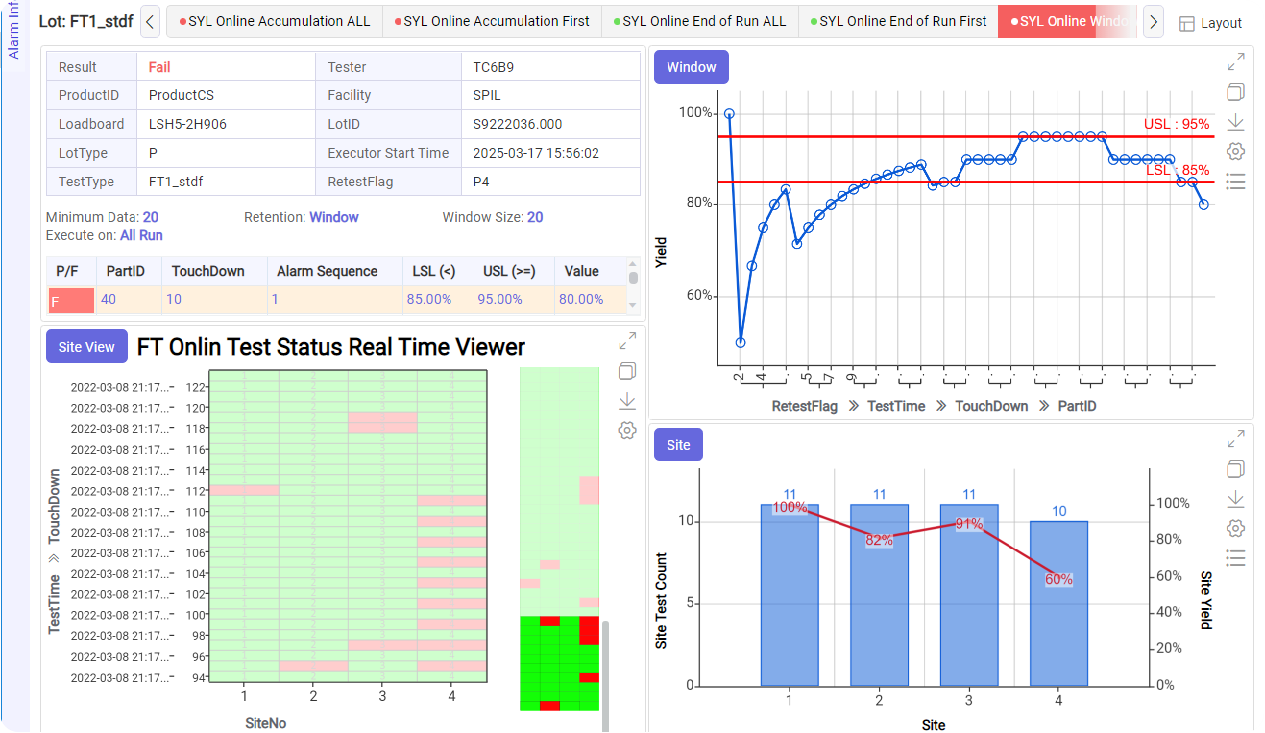The height and width of the screenshot is (733, 1265).
Task: Show the Window chart legend list
Action: pos(1236,181)
